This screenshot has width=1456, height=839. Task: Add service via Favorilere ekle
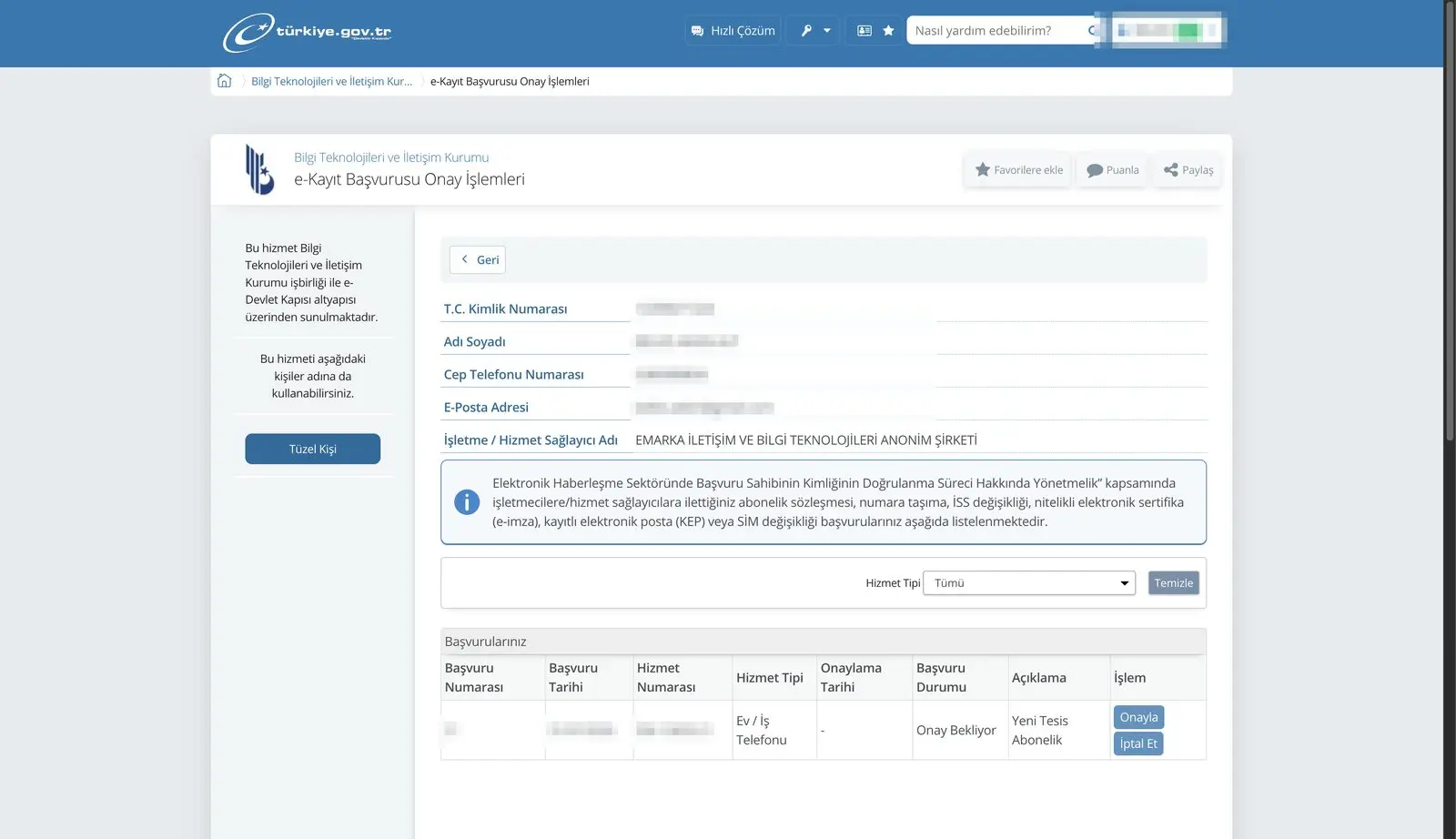(x=1018, y=170)
